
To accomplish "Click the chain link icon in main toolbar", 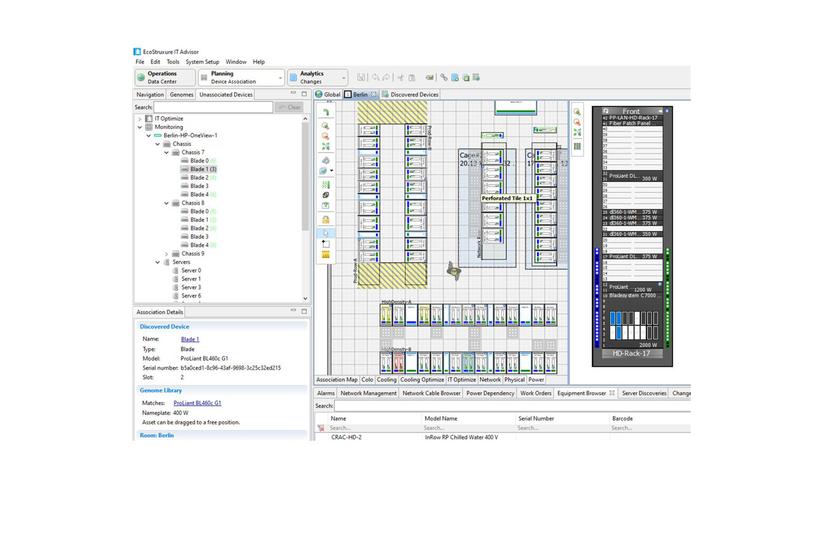I will pyautogui.click(x=444, y=77).
